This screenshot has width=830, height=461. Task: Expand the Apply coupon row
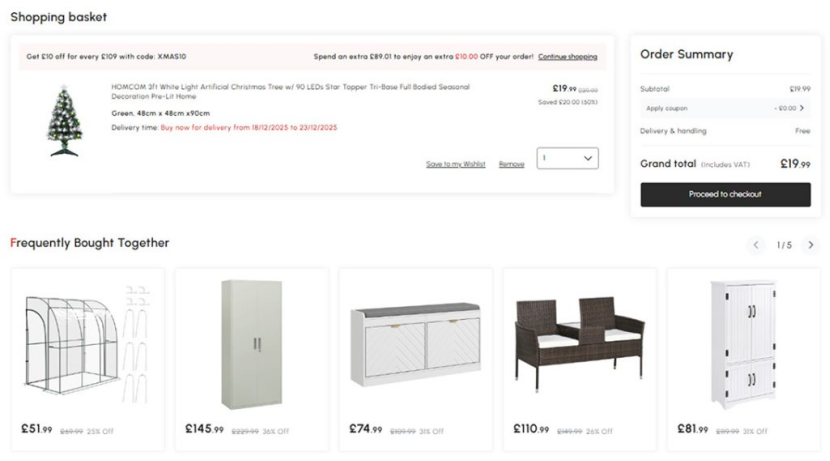pos(725,108)
